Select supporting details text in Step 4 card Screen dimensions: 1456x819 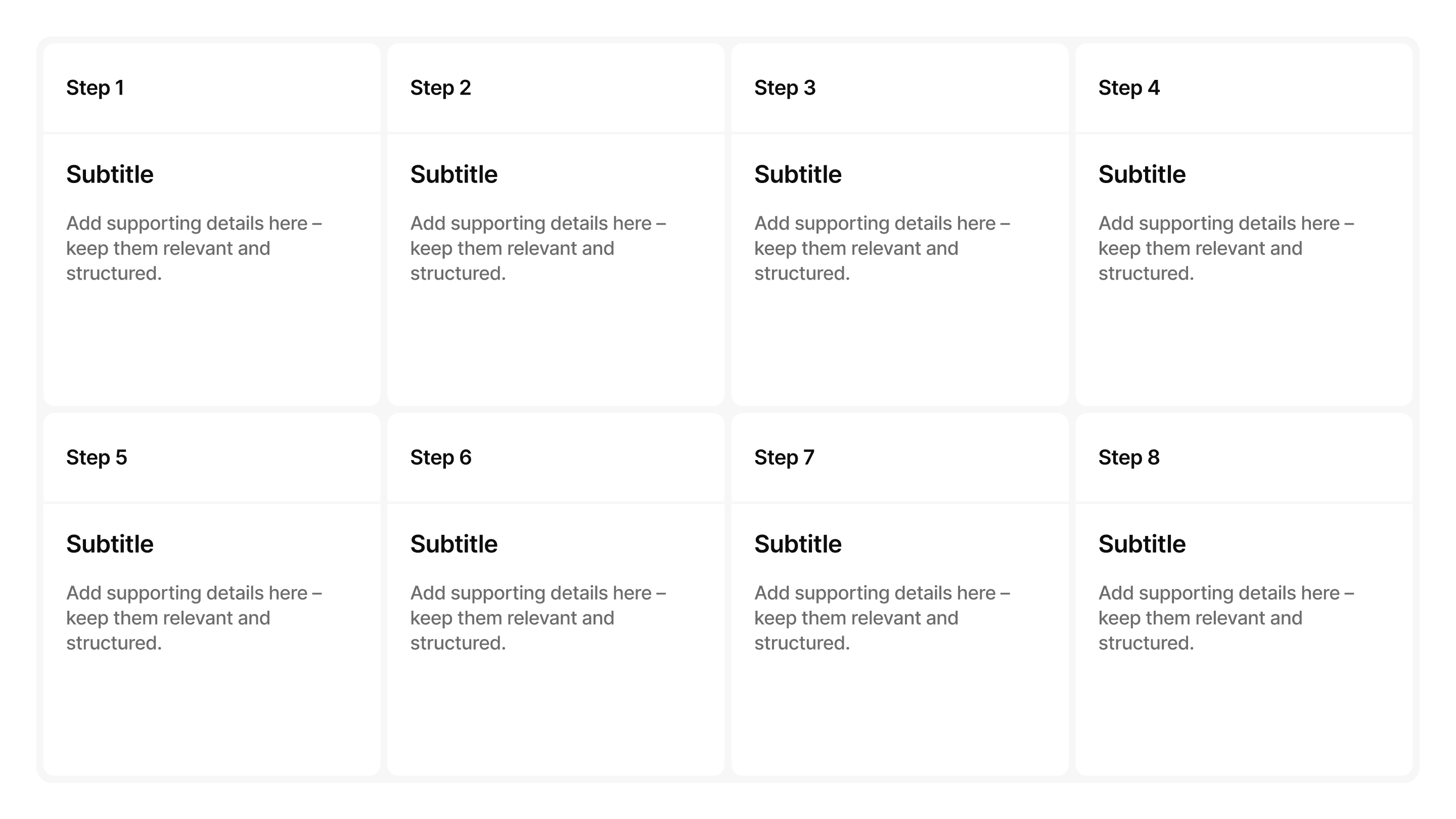tap(1226, 249)
